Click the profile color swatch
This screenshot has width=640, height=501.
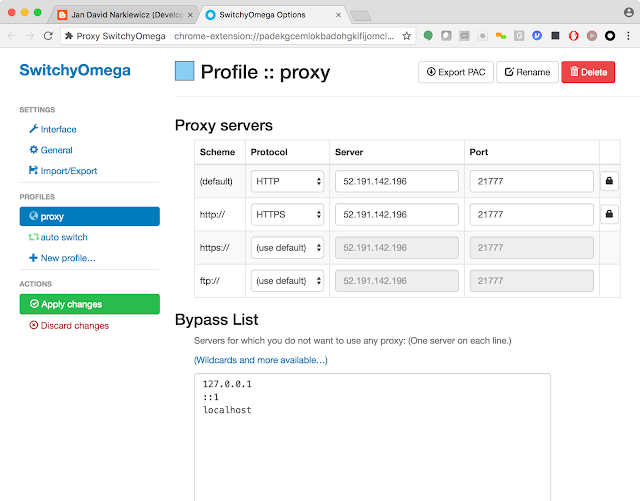pos(185,72)
